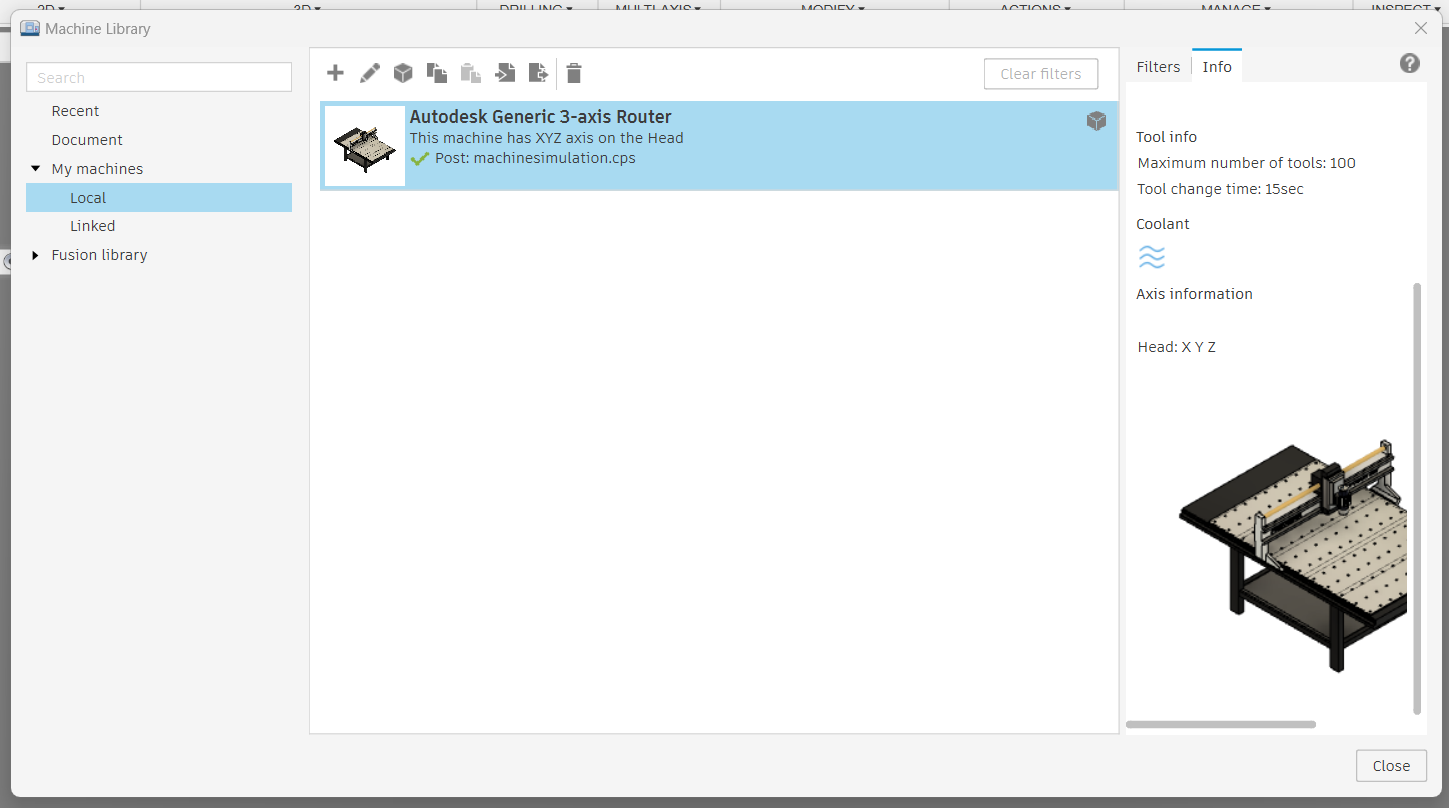Click the 'Tool info' heading
The image size is (1449, 808).
[1166, 137]
